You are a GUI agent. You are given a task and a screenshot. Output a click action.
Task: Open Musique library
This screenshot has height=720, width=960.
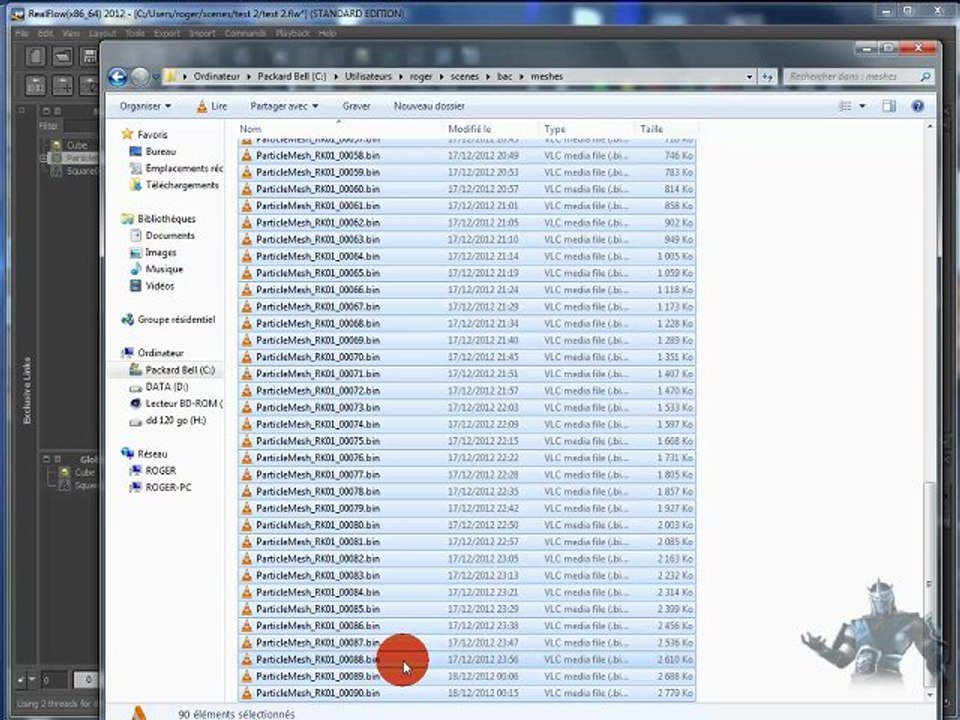coord(163,269)
